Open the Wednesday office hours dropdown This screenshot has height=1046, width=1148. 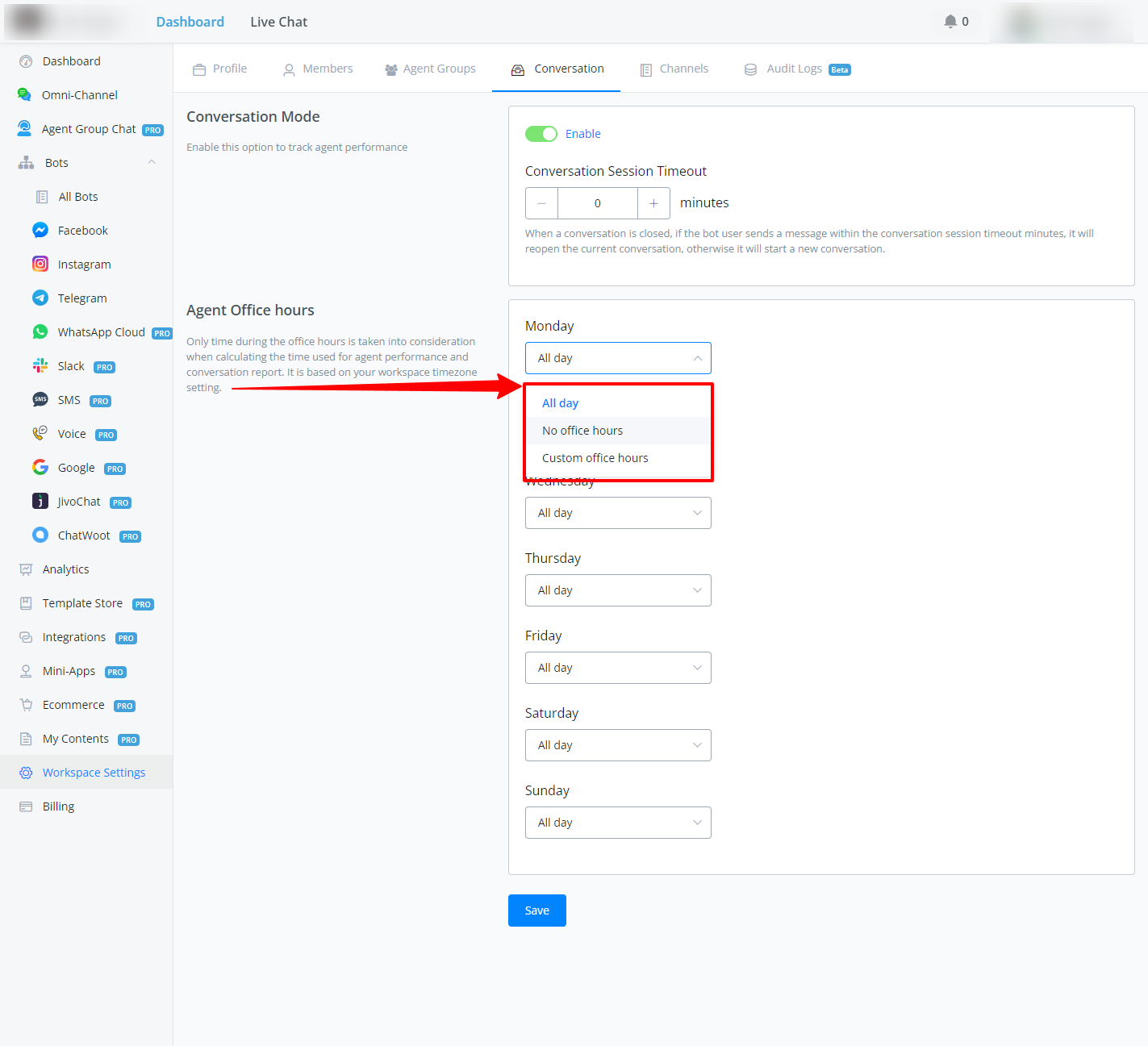pos(618,513)
